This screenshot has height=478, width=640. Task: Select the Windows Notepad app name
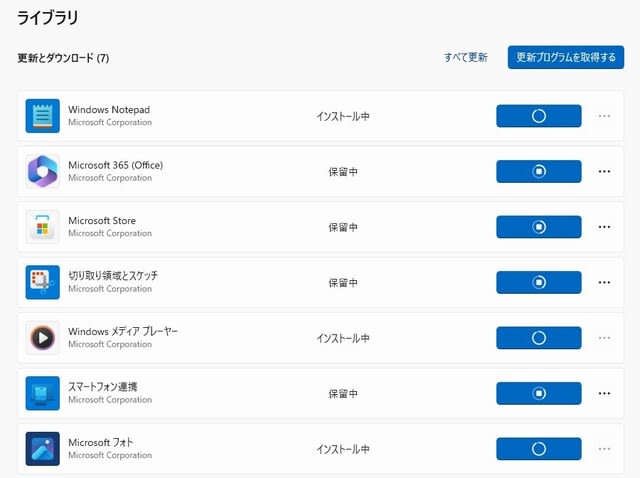109,110
